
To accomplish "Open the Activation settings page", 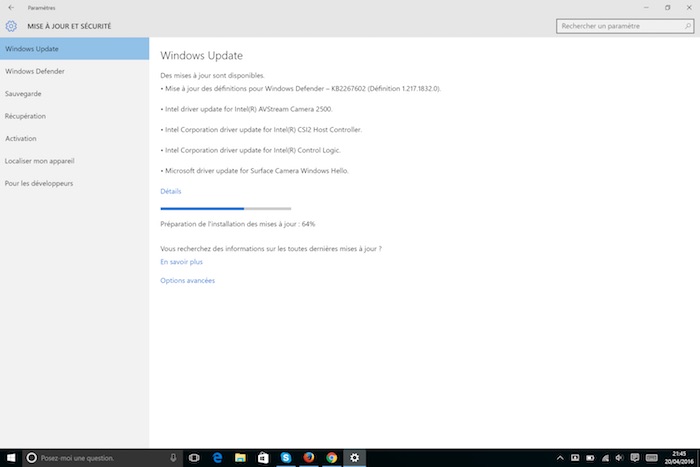I will click(x=21, y=138).
